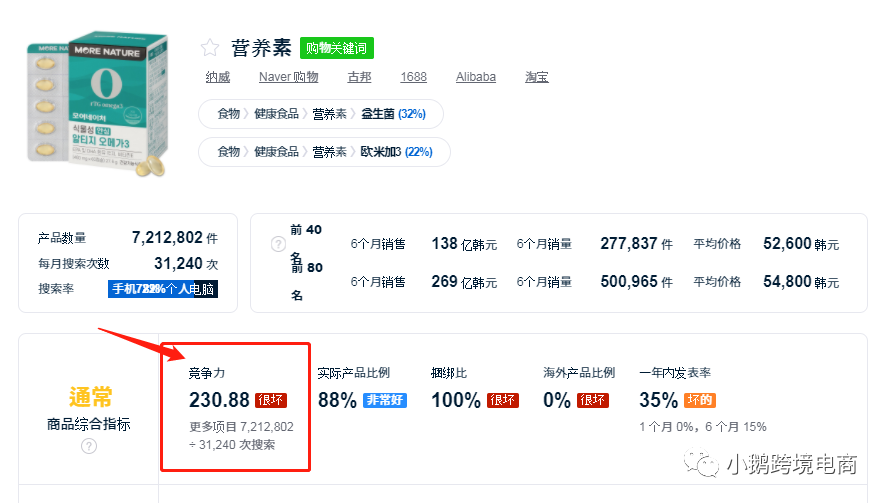Click the help icon under 商品综合指标
Image resolution: width=886 pixels, height=503 pixels.
tap(89, 446)
